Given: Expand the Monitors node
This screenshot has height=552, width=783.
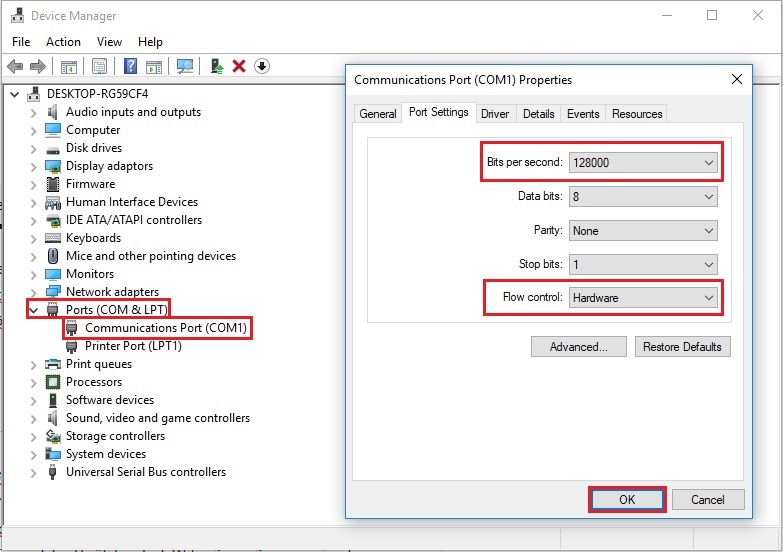Looking at the screenshot, I should point(33,274).
